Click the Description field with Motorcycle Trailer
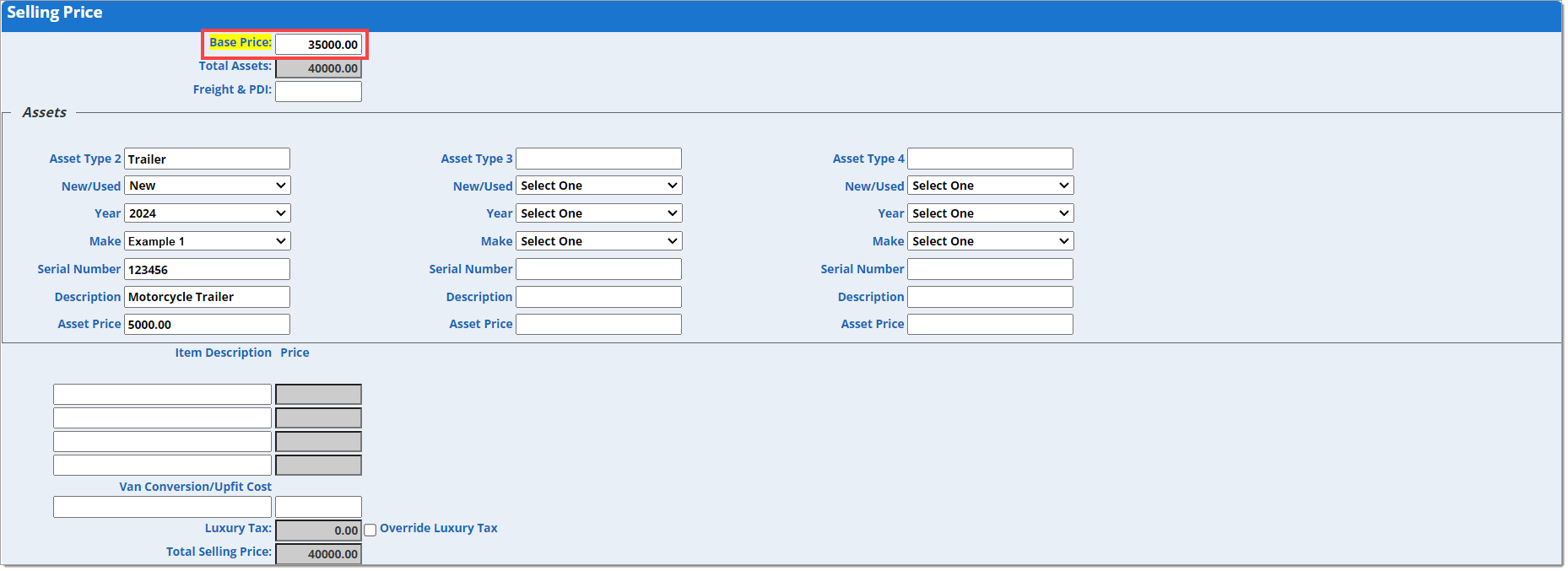The image size is (1568, 571). (208, 297)
